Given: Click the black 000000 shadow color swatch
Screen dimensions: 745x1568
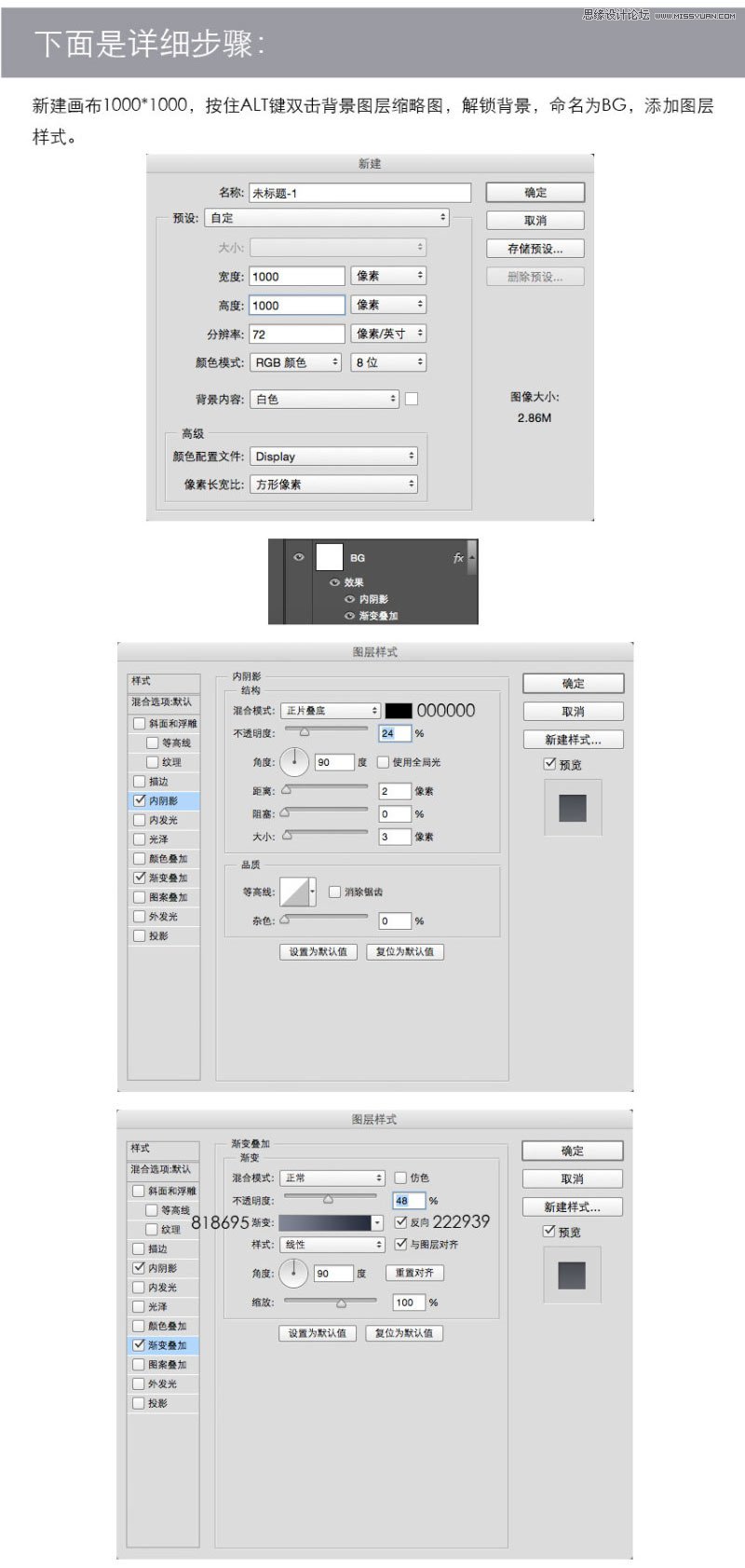Looking at the screenshot, I should click(399, 710).
